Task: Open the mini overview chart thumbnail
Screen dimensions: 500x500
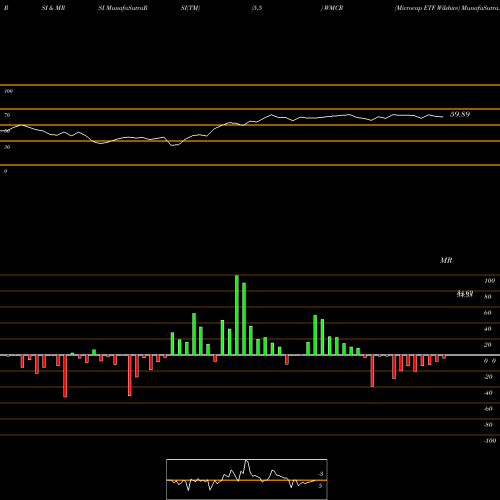Action: (x=247, y=479)
